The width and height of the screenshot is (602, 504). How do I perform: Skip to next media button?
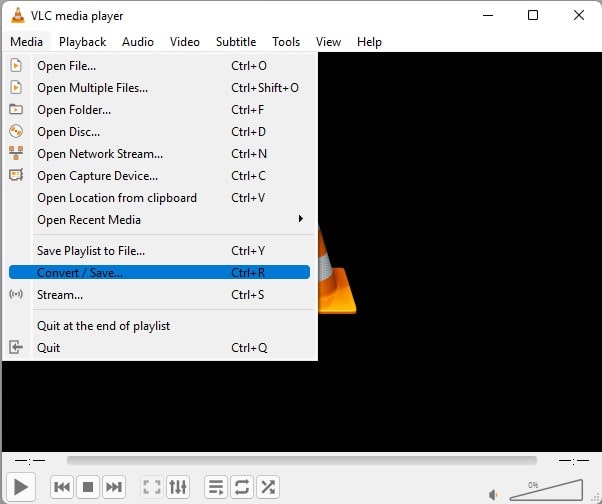tap(114, 487)
